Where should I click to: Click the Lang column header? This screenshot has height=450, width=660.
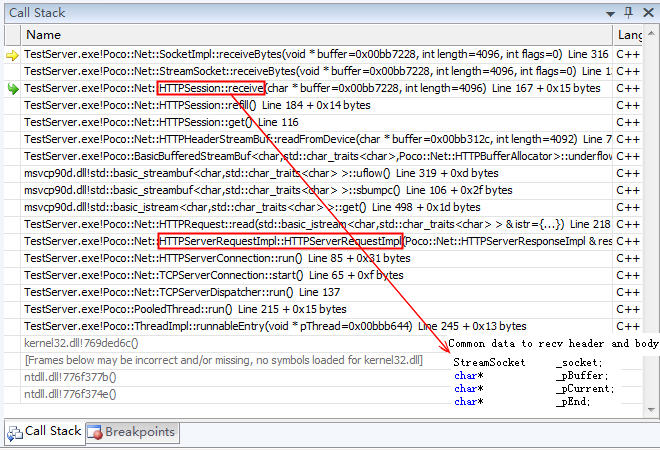point(632,35)
